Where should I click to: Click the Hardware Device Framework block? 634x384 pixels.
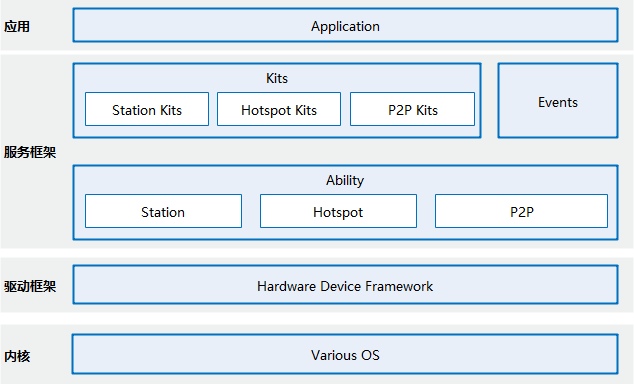(x=345, y=285)
